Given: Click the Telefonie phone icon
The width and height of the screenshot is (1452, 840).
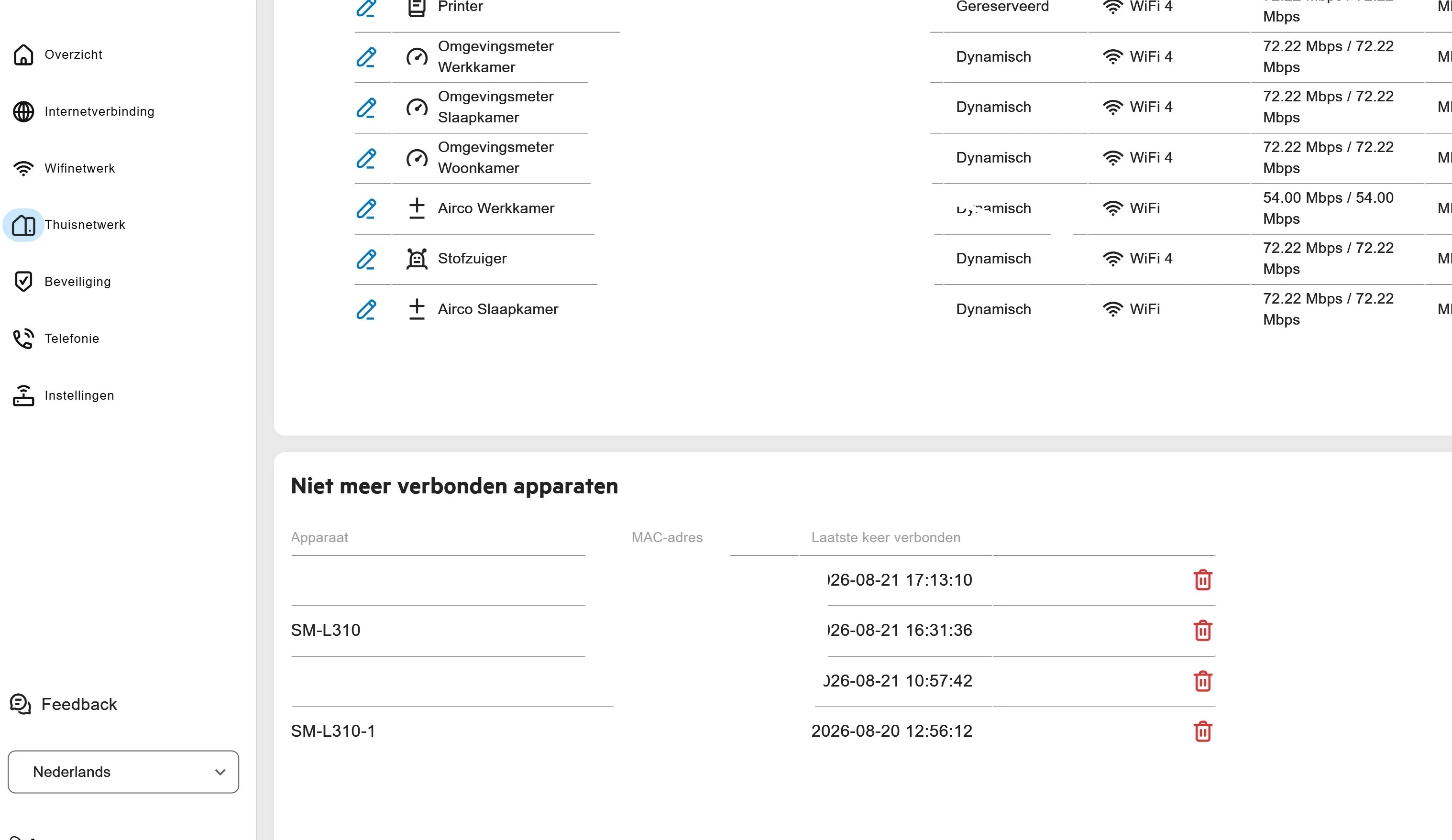Looking at the screenshot, I should [23, 339].
